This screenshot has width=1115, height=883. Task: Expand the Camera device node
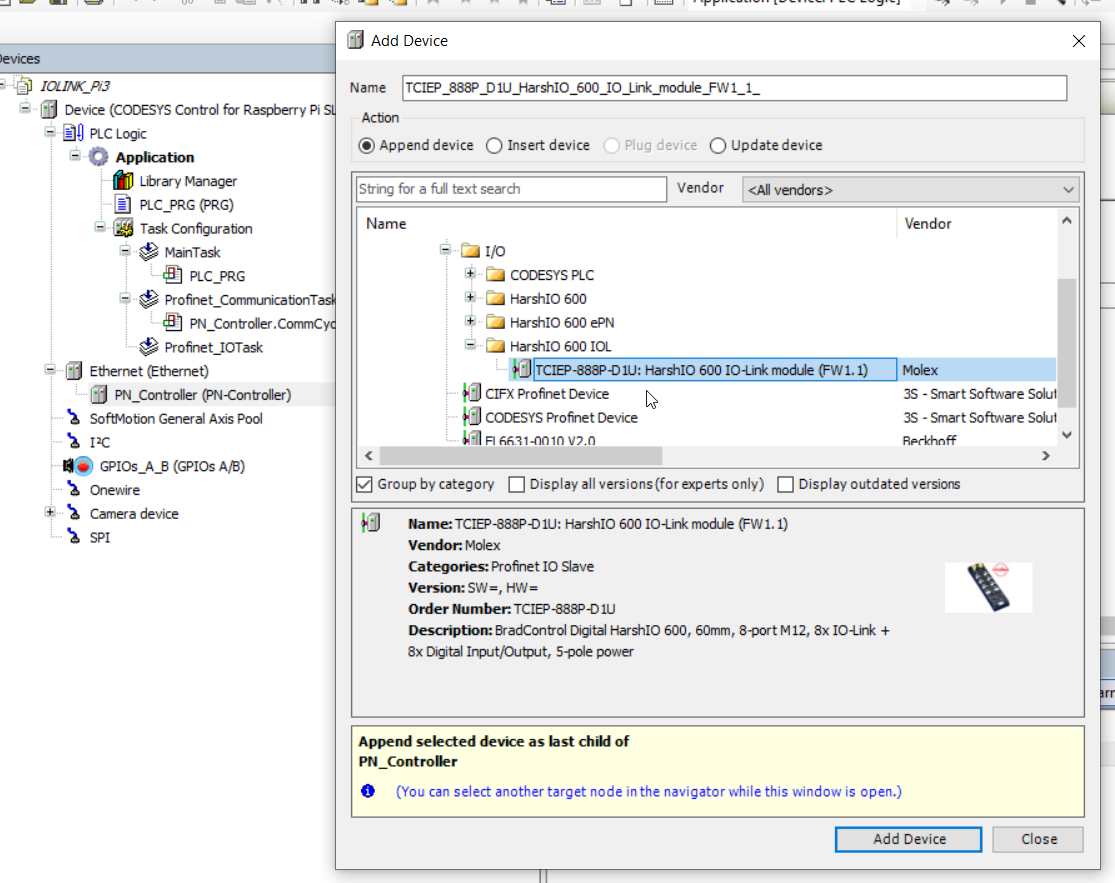point(50,512)
